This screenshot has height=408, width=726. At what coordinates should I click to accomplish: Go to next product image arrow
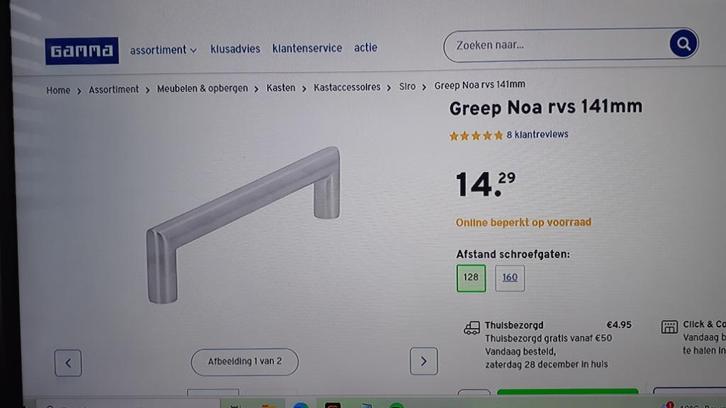tap(424, 361)
